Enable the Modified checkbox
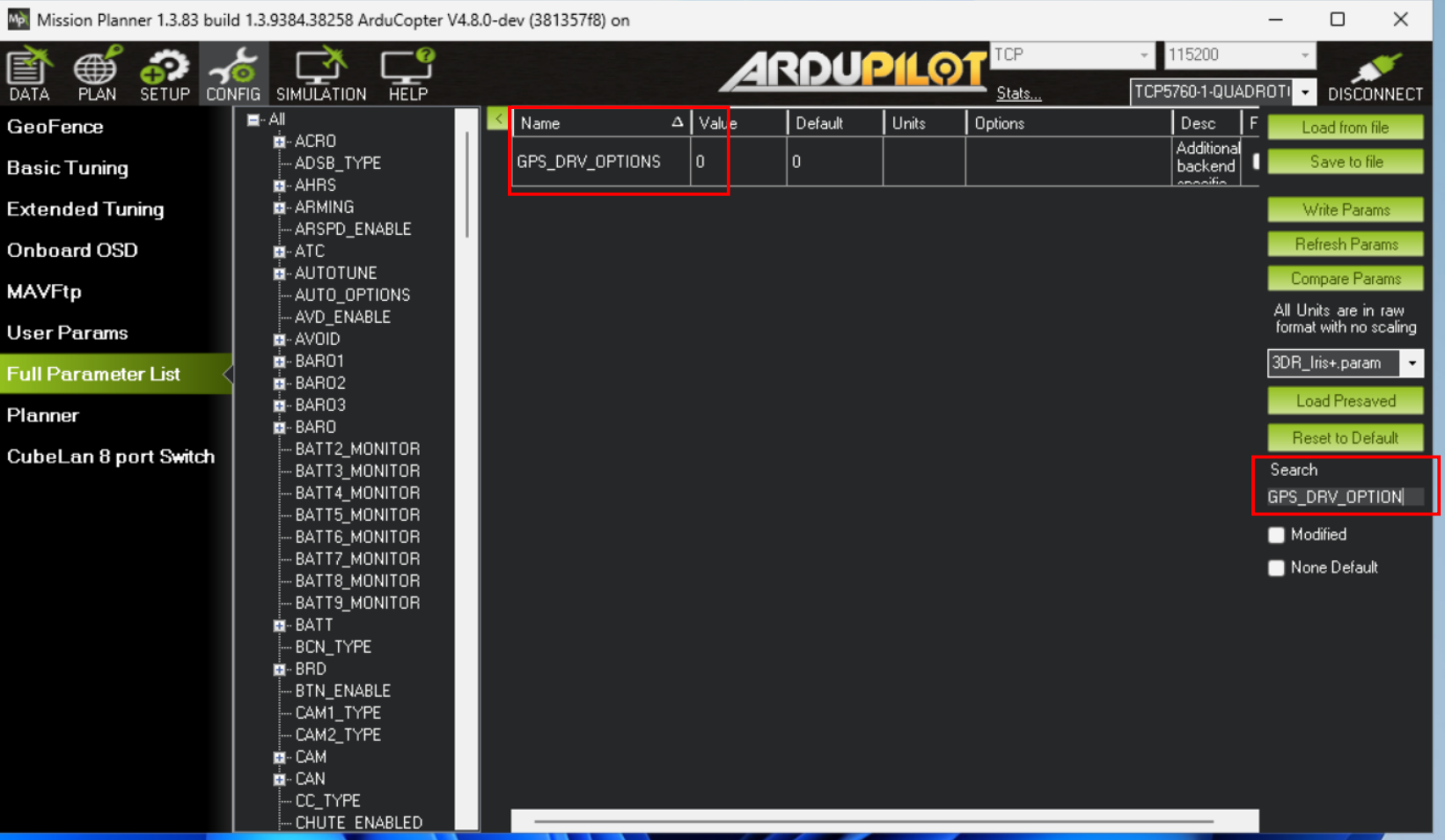Image resolution: width=1445 pixels, height=840 pixels. point(1276,535)
